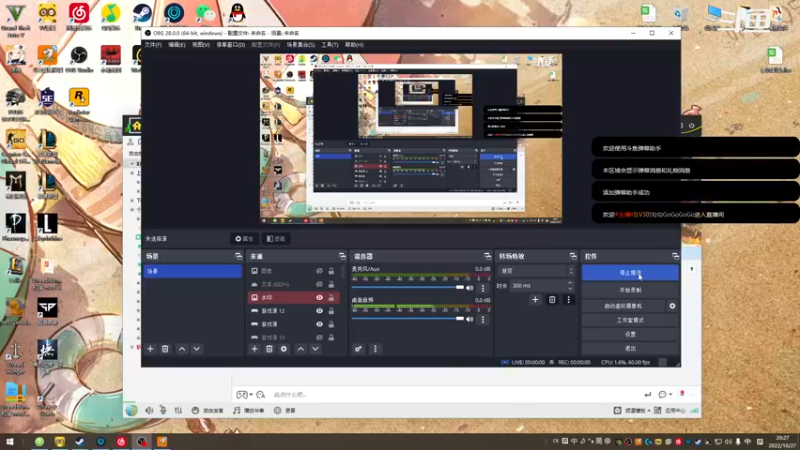The height and width of the screenshot is (450, 800).
Task: Move scene down with arrow
Action: tap(196, 349)
